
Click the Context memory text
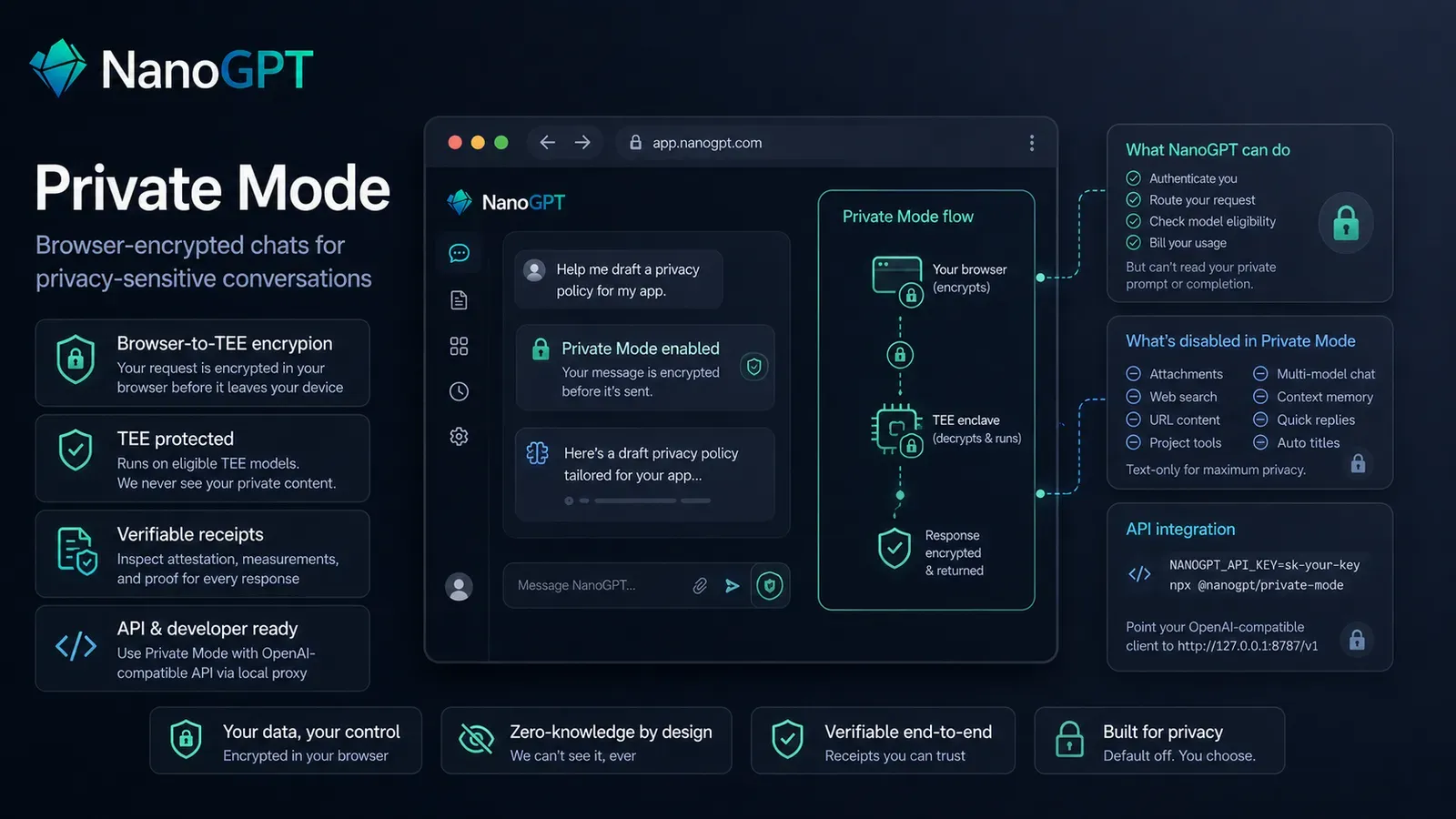tap(1325, 397)
